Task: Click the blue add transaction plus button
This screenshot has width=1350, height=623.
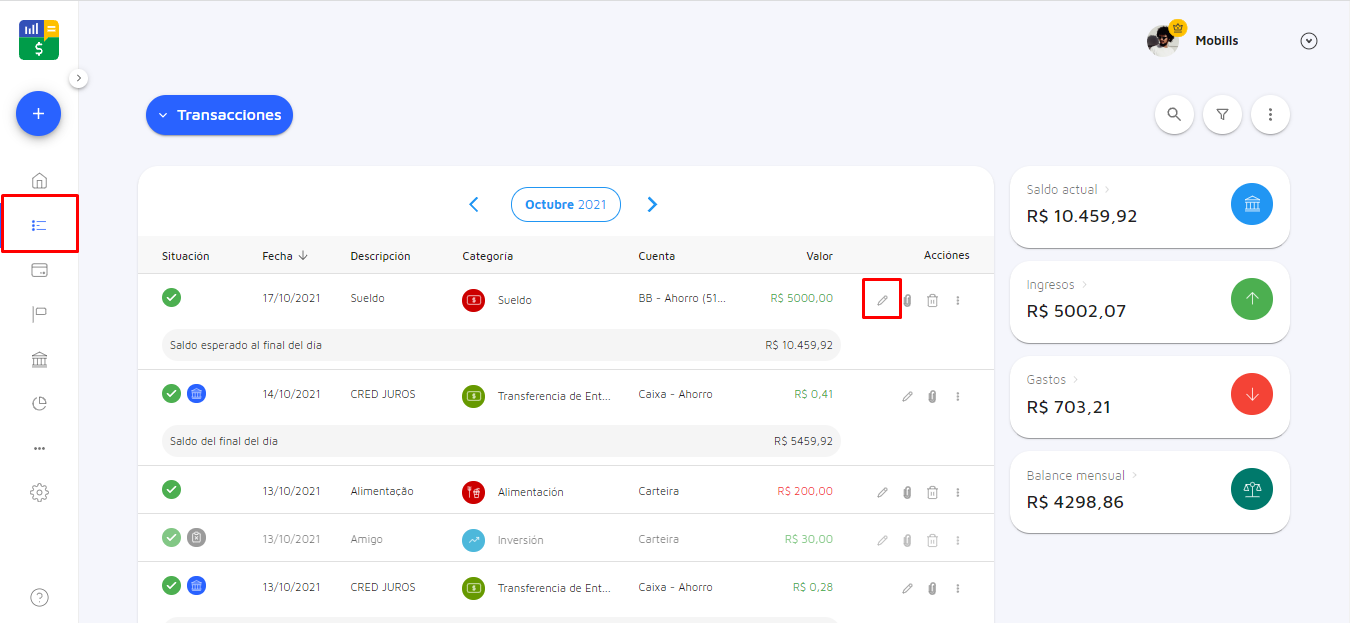Action: point(38,114)
